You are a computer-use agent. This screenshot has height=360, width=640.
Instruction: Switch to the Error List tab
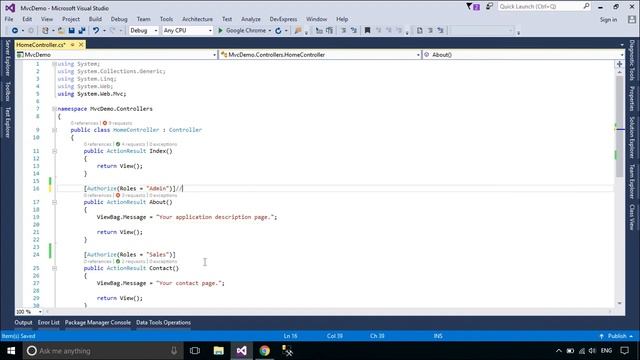(49, 322)
